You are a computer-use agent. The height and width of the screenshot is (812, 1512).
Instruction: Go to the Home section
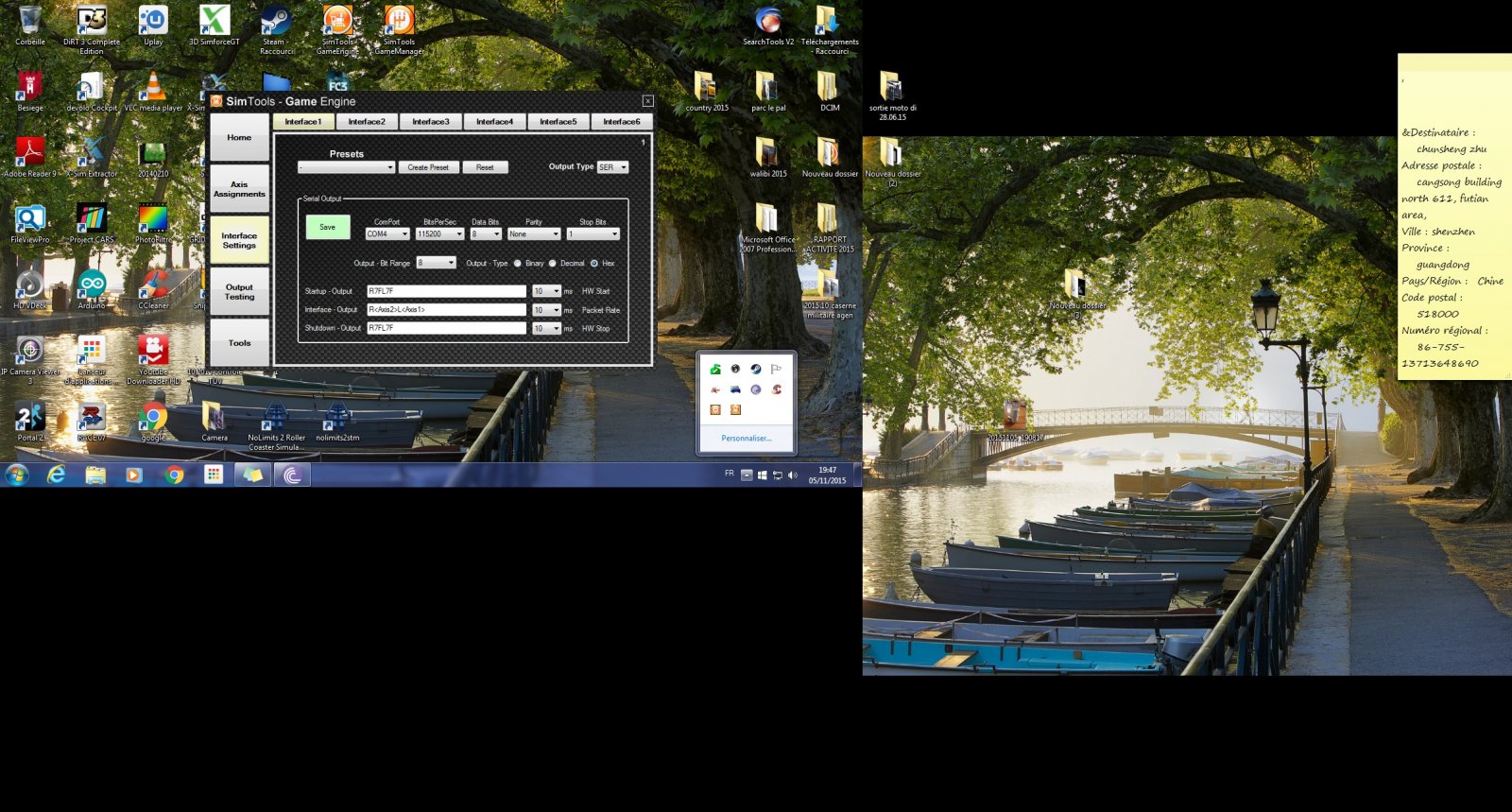pyautogui.click(x=239, y=138)
